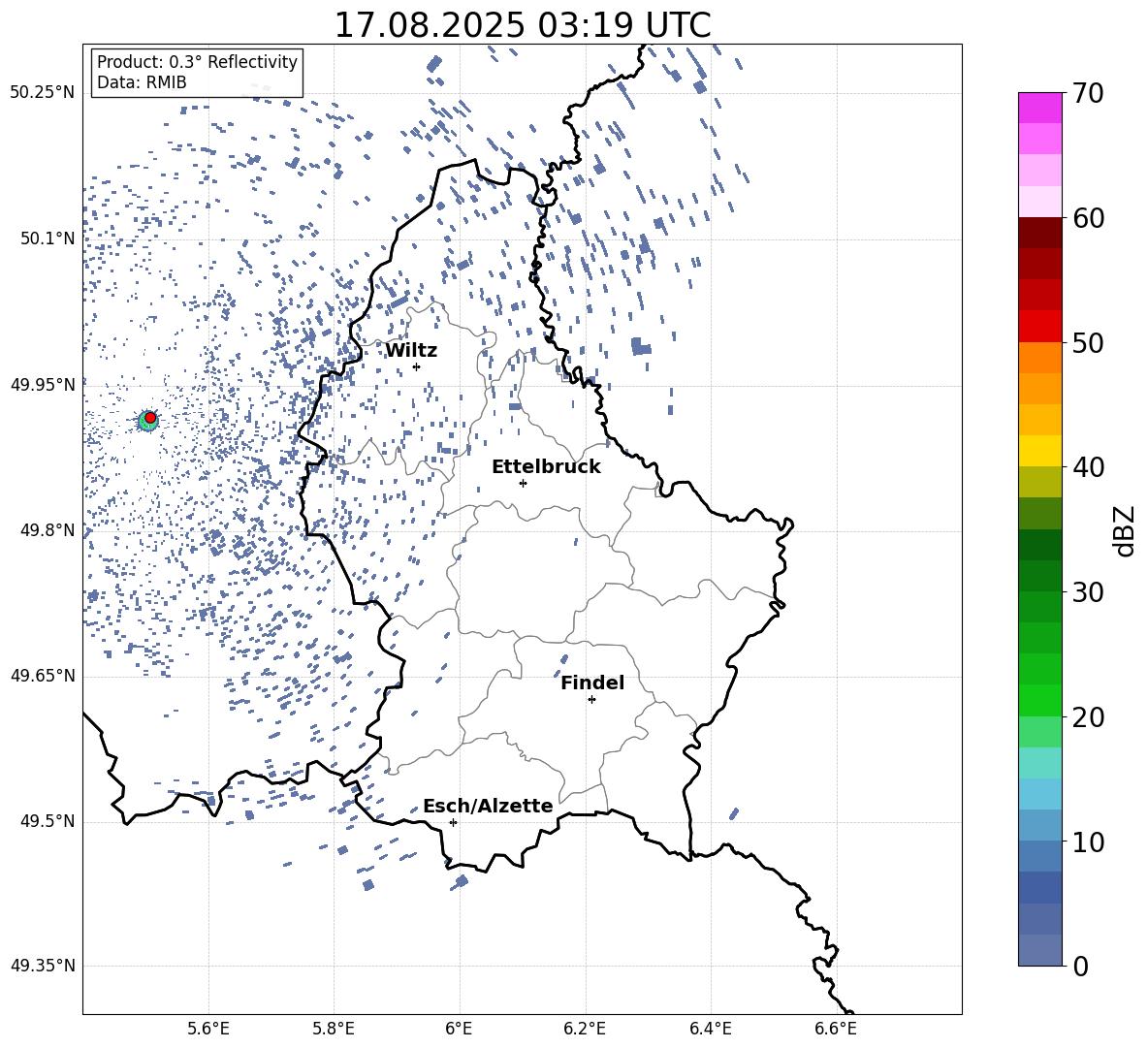This screenshot has height=1048, width=1148.
Task: Click the dark maroon colorbar segment below 60
Action: click(x=1040, y=233)
